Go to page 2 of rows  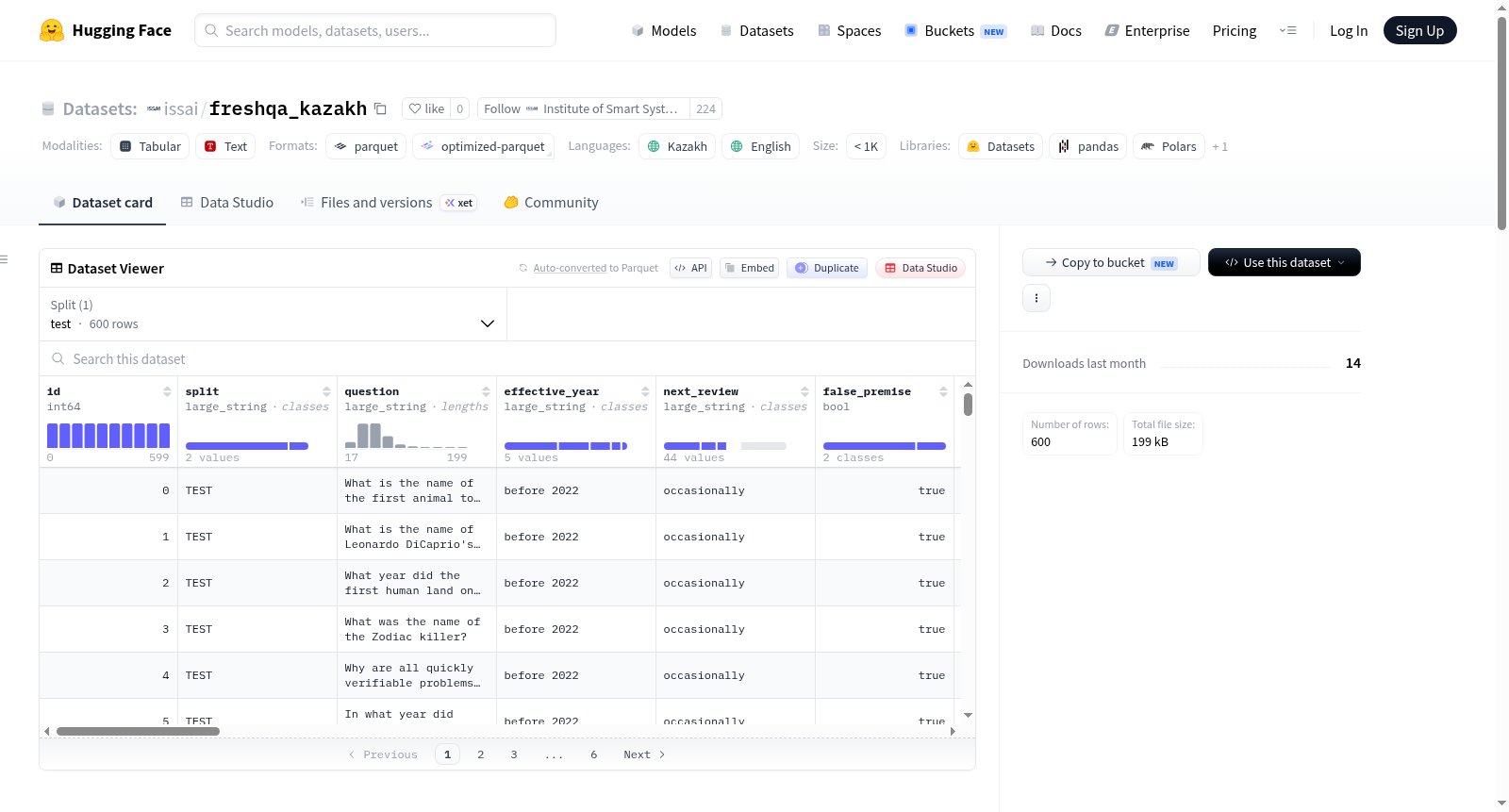click(x=481, y=754)
